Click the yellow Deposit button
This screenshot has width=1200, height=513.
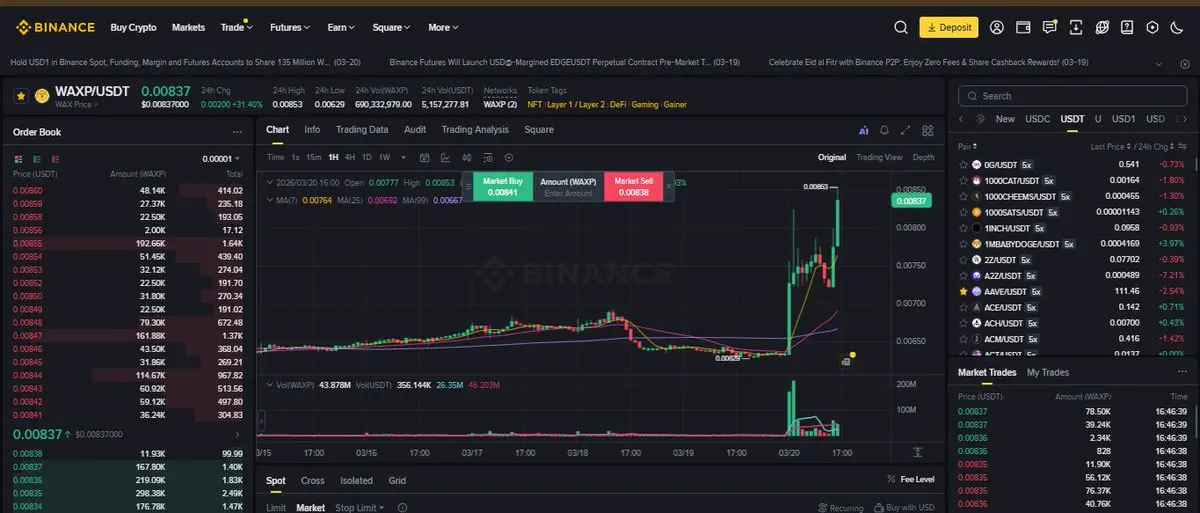pos(948,27)
